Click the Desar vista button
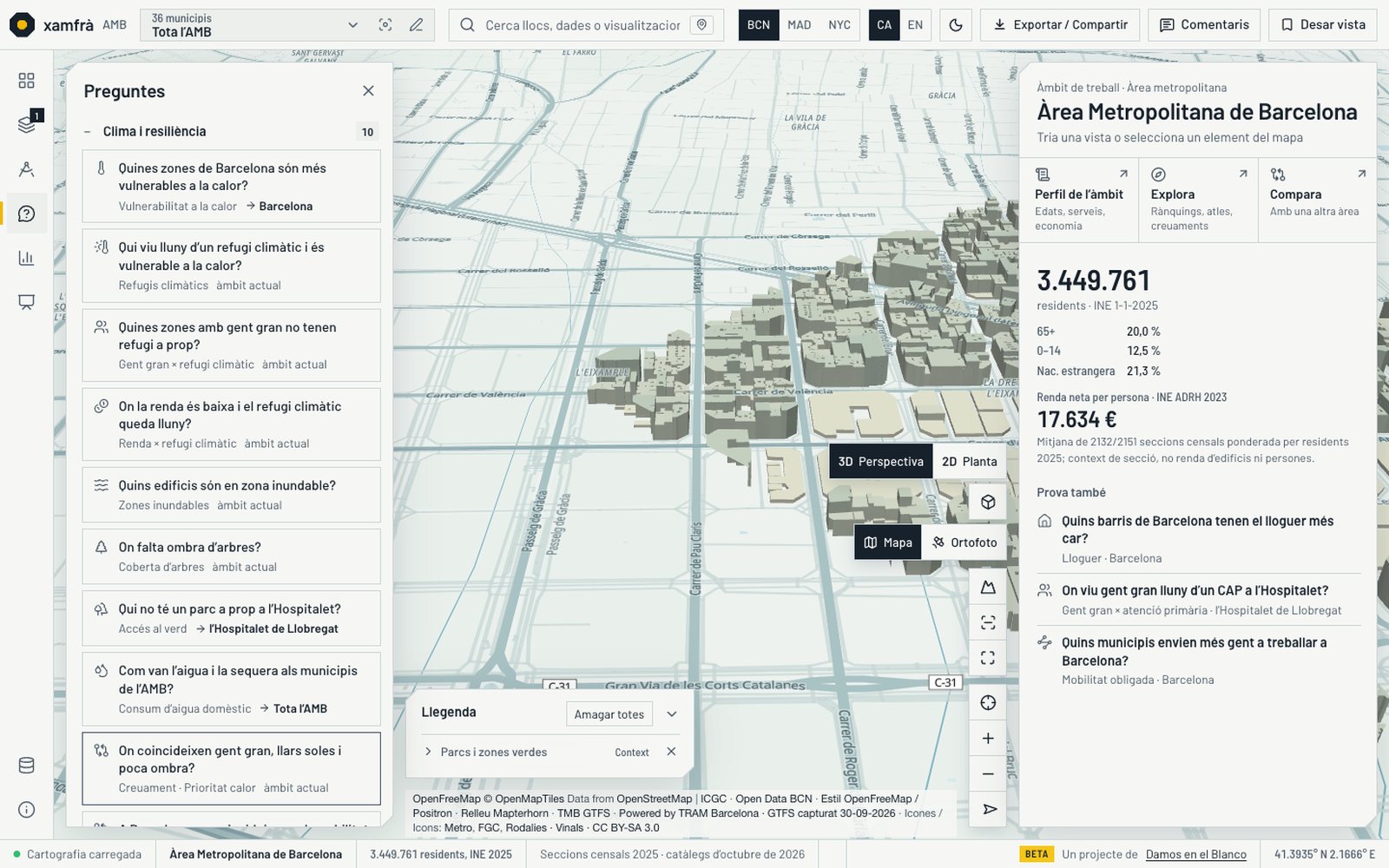This screenshot has height=868, width=1389. (x=1324, y=25)
